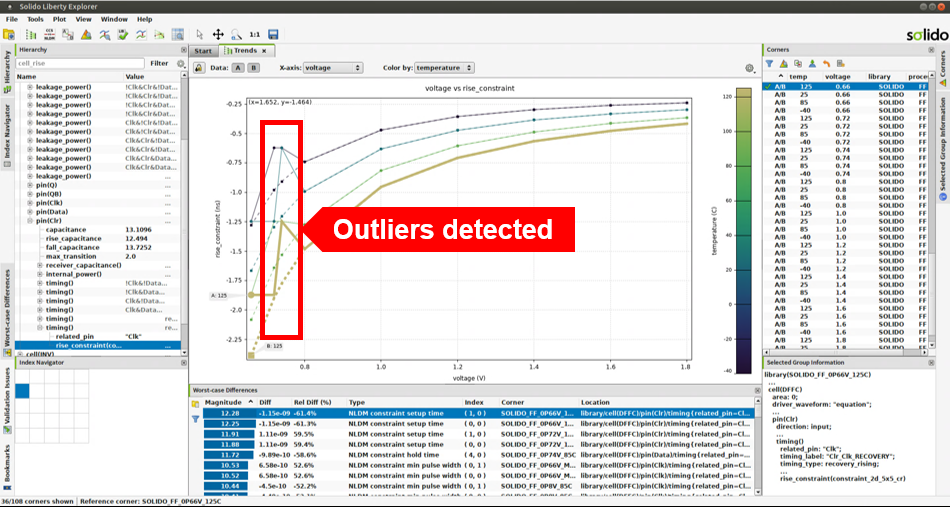Click the A-to-B compare toolbar icon
The height and width of the screenshot is (507, 950).
[x=68, y=35]
